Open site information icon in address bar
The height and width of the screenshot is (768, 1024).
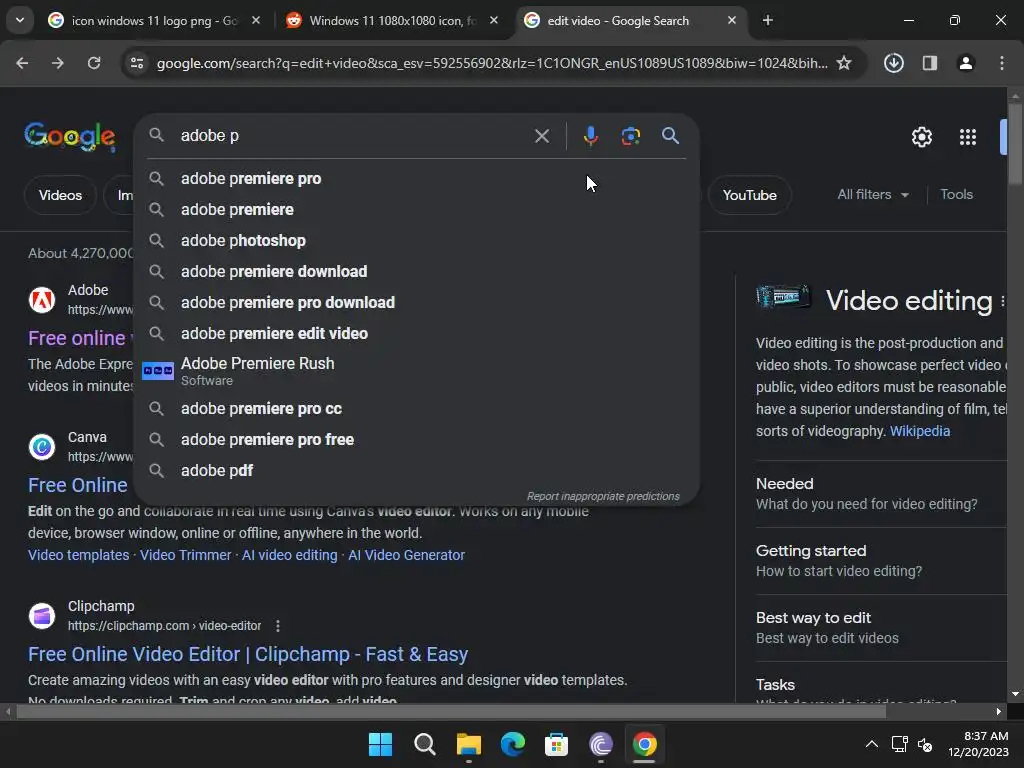coord(137,63)
